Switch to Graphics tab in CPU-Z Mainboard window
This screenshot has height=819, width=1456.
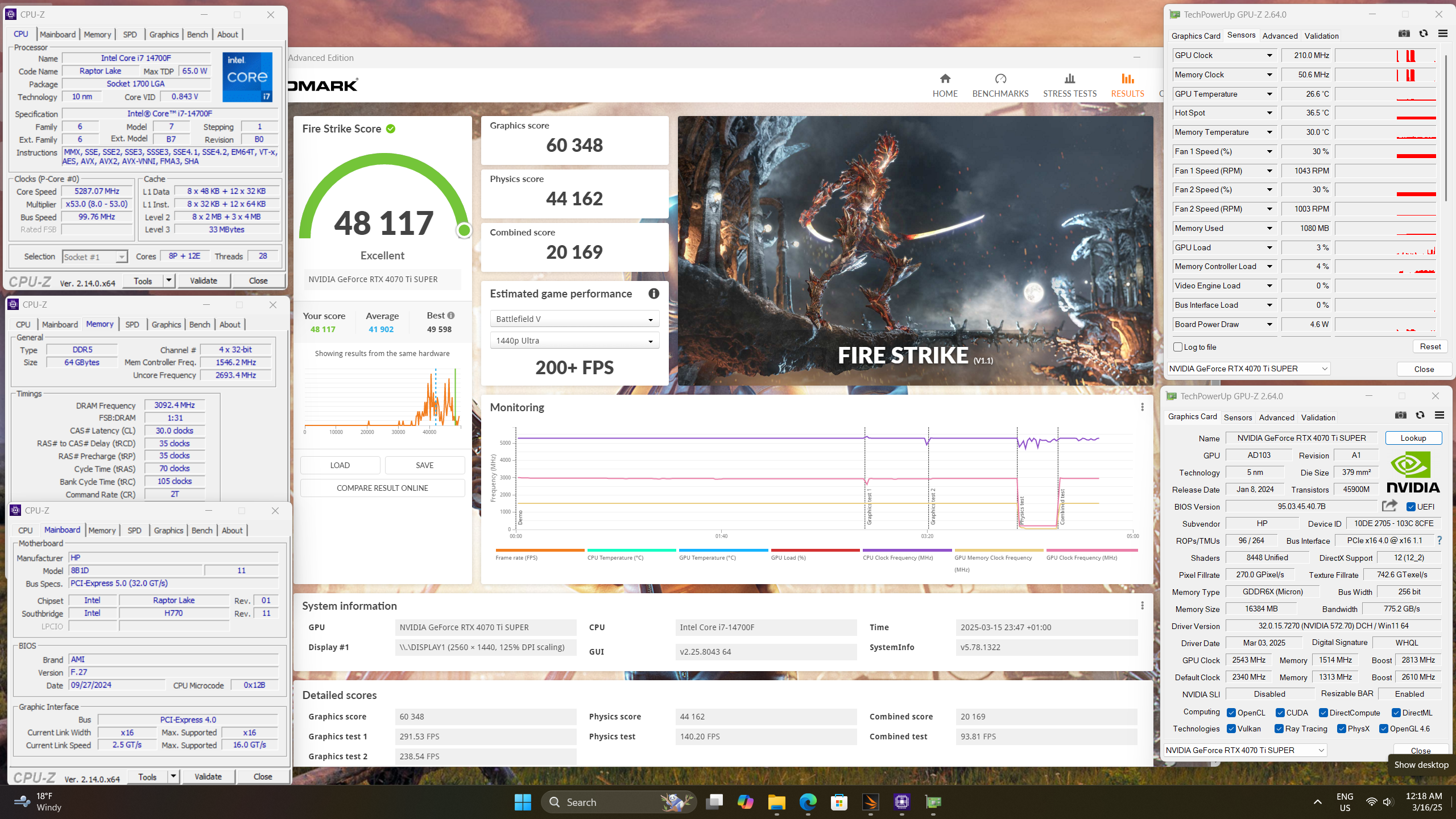168,530
